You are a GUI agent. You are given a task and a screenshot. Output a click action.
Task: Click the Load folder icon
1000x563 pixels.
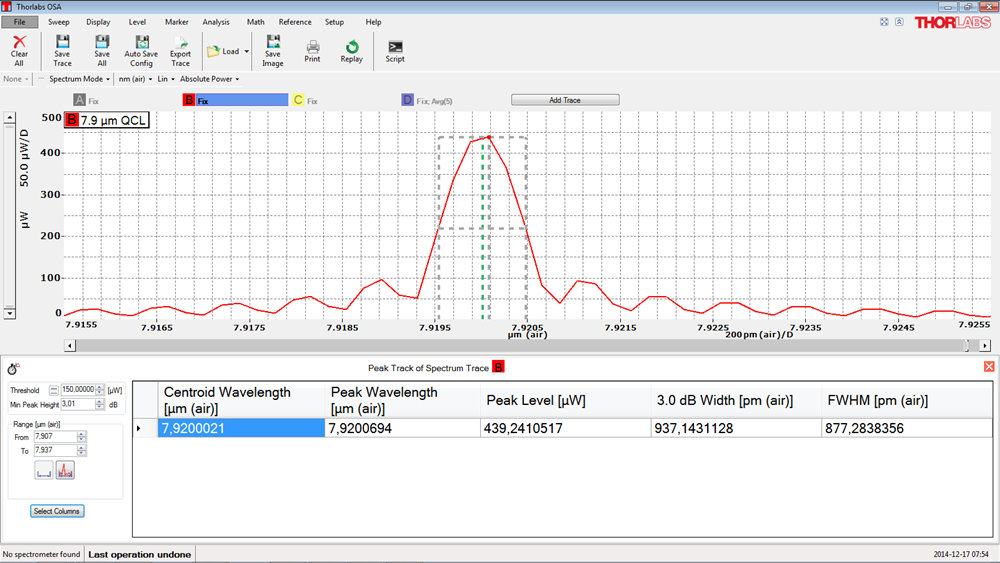click(213, 51)
